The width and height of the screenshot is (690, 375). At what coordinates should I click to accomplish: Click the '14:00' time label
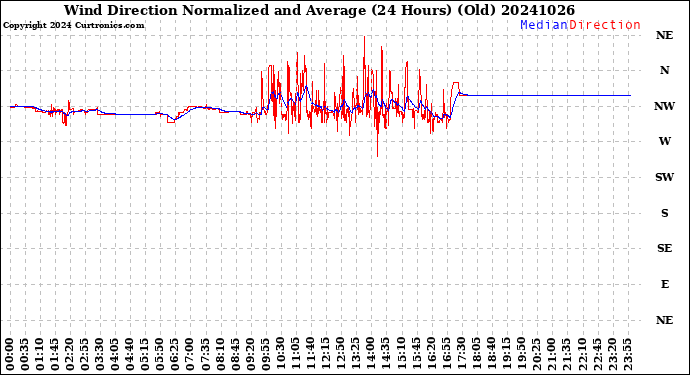(371, 354)
